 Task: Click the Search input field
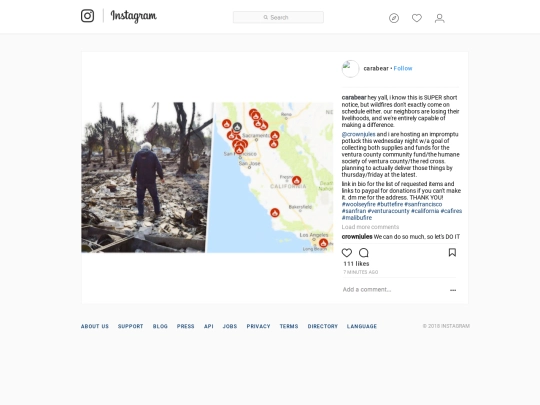coord(278,17)
